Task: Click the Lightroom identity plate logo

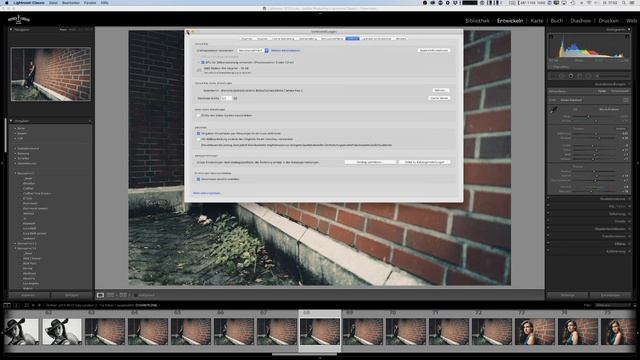Action: (19, 20)
